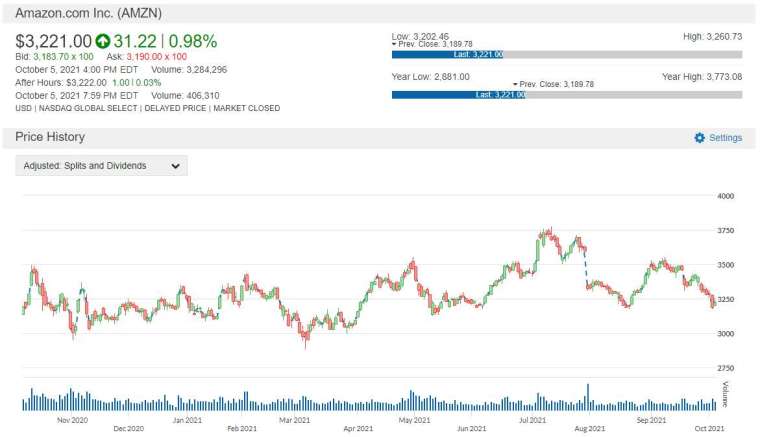The height and width of the screenshot is (437, 760).
Task: Click the vertical Volume axis label
Action: click(725, 394)
